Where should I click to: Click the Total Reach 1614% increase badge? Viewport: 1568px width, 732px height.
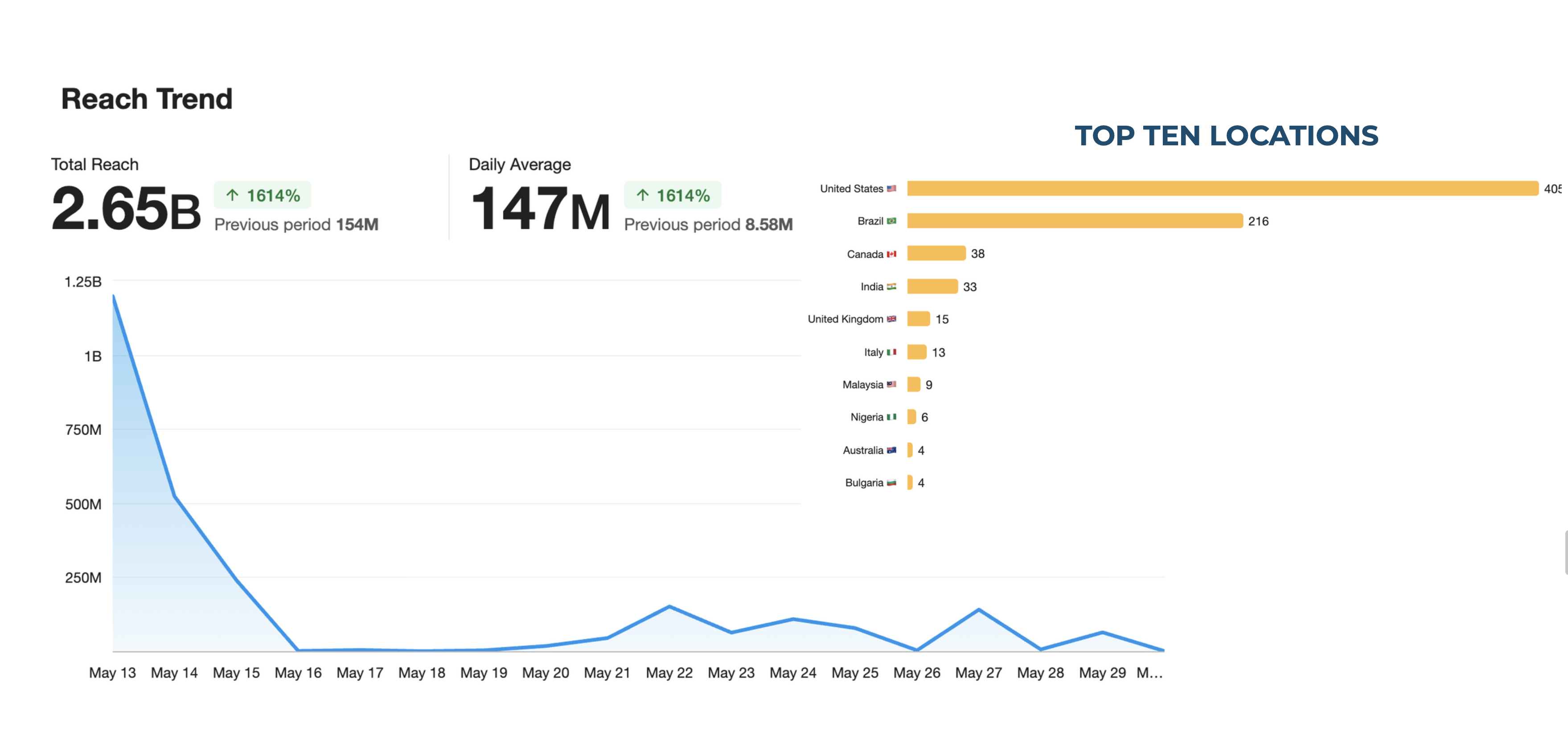point(263,195)
